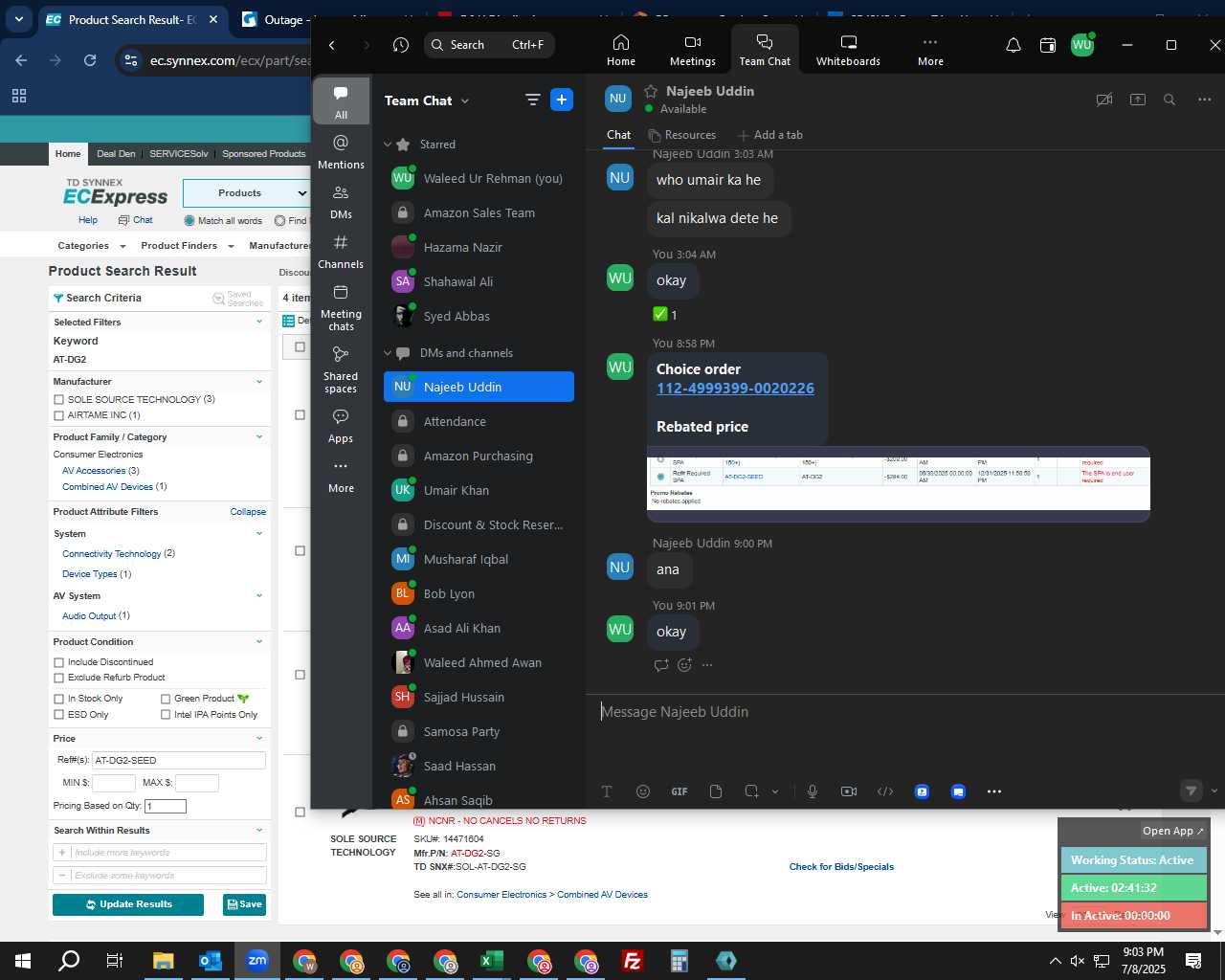This screenshot has height=980, width=1225.
Task: Open Meeting chats in sidebar
Action: [341, 306]
